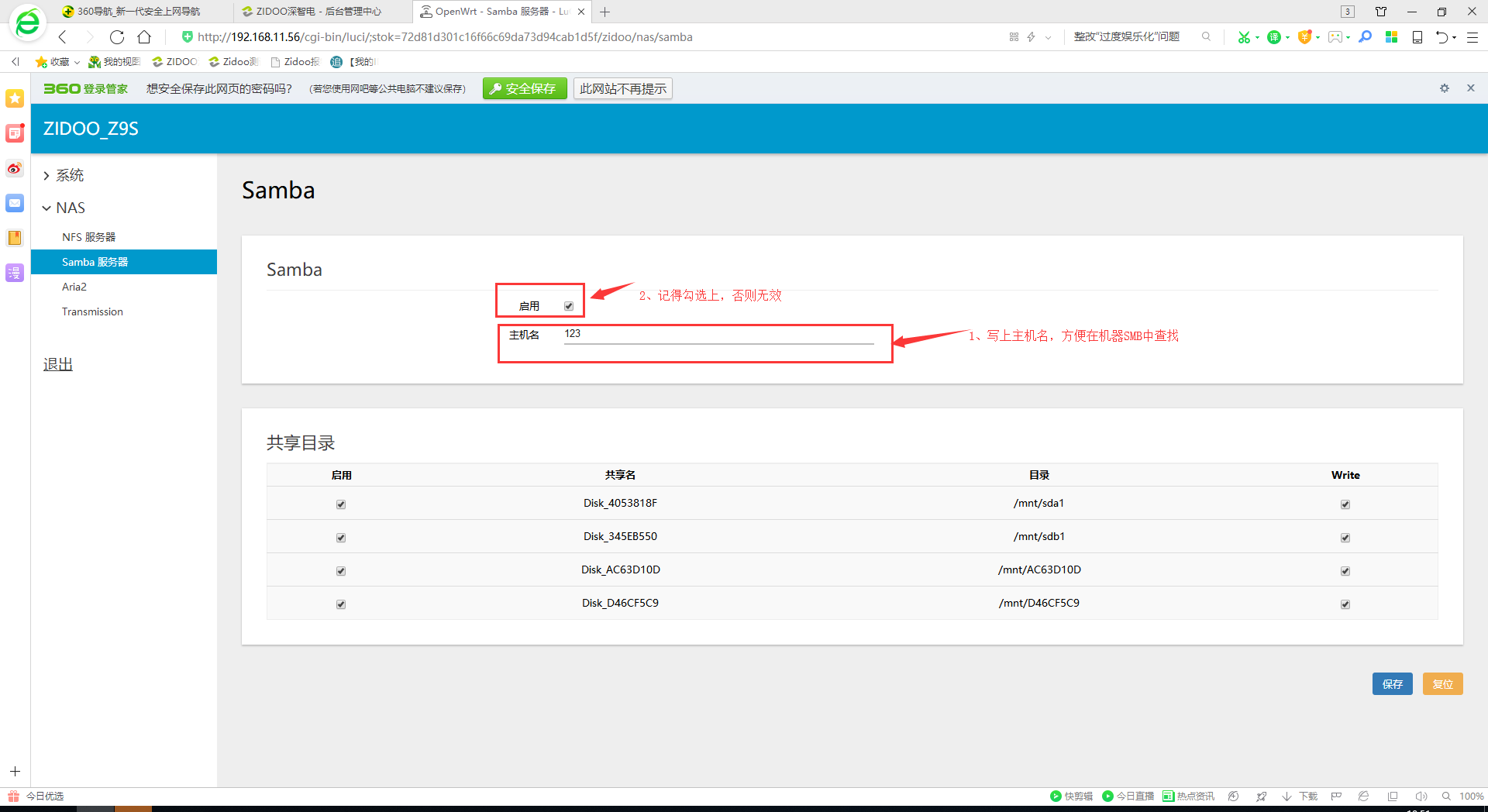Toggle the Samba 启用 checkbox
The width and height of the screenshot is (1488, 812).
(569, 306)
